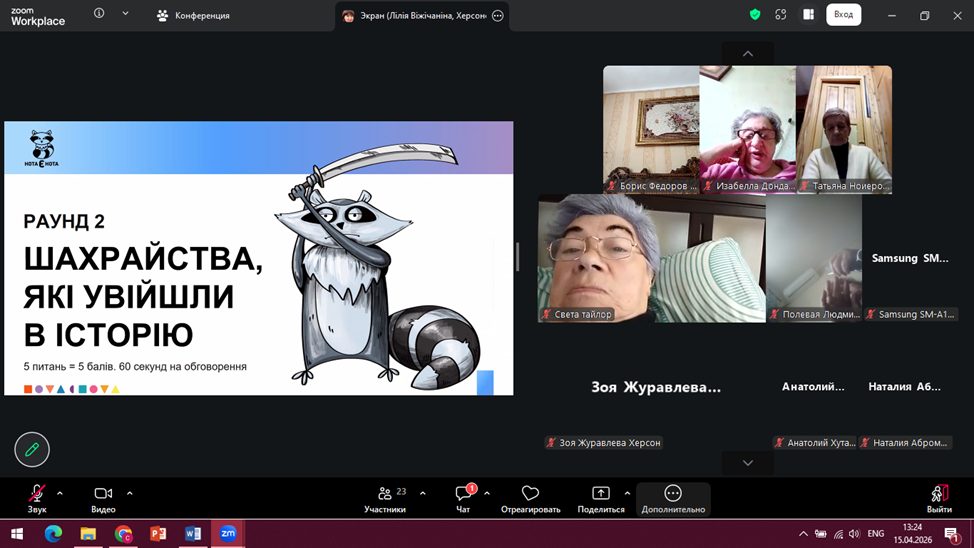Expand audio options arrow next to Звук
This screenshot has width=974, height=548.
[60, 493]
